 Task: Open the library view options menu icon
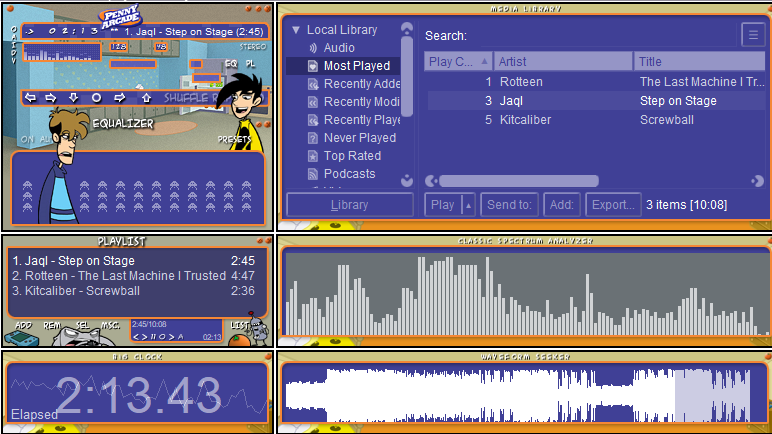(x=753, y=35)
